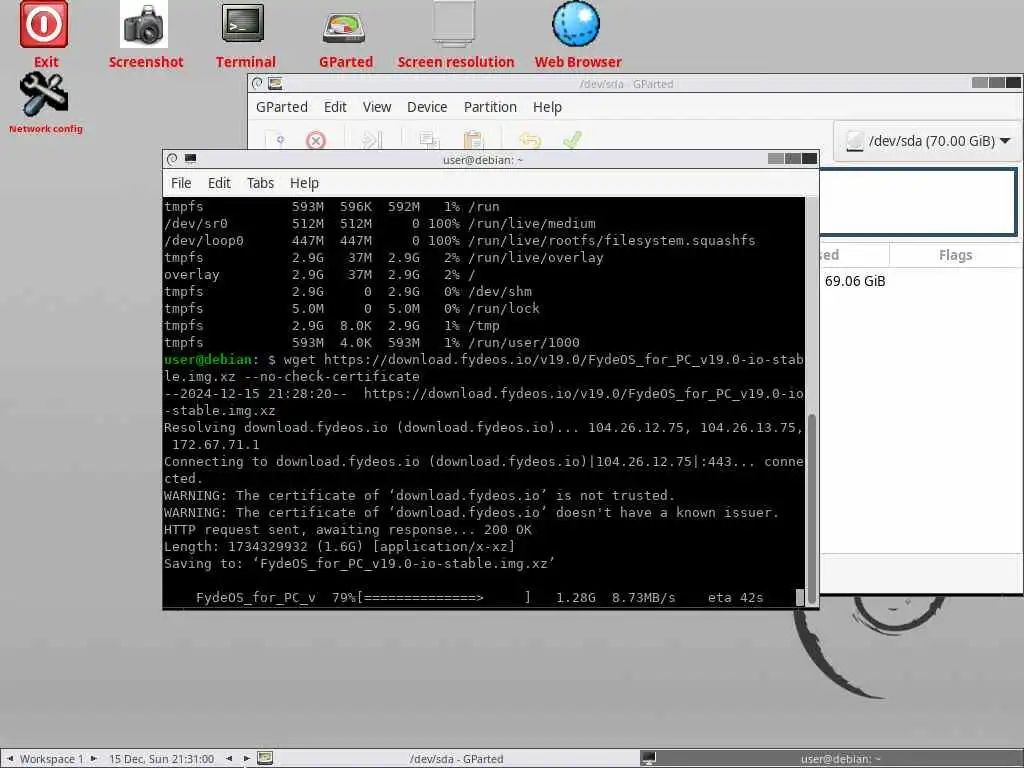Go to next workspace using right arrow
The height and width of the screenshot is (768, 1024).
tap(94, 758)
